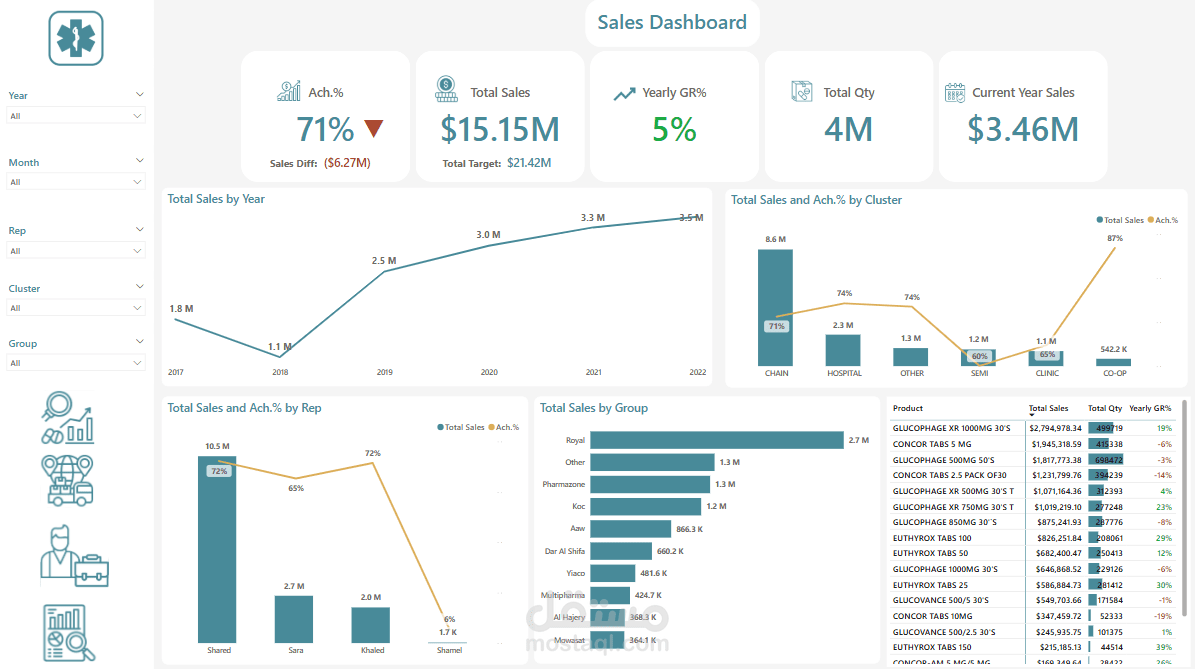Screen dimensions: 1195x669
Task: Open the sales analysis navigation icon with magnifier
Action: [x=68, y=418]
